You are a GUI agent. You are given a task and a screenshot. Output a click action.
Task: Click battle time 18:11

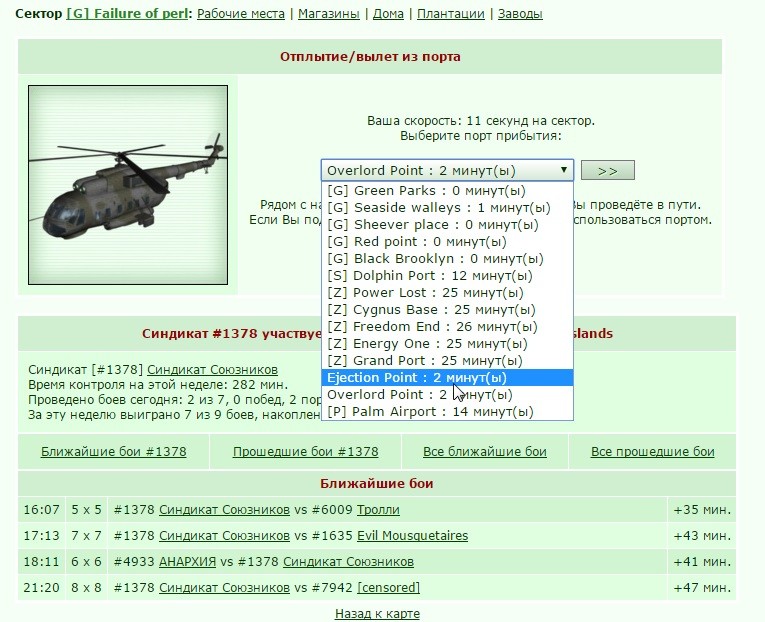[41, 562]
